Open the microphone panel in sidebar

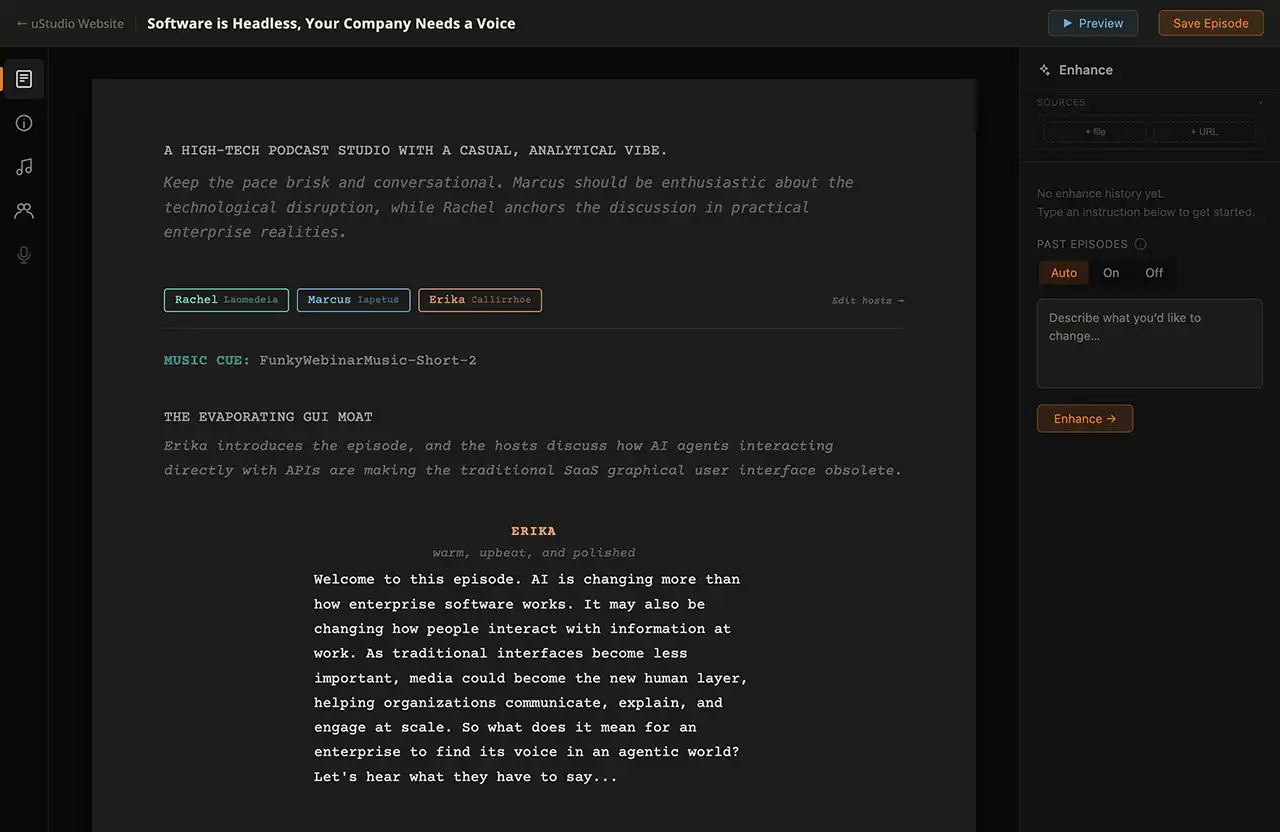point(24,255)
